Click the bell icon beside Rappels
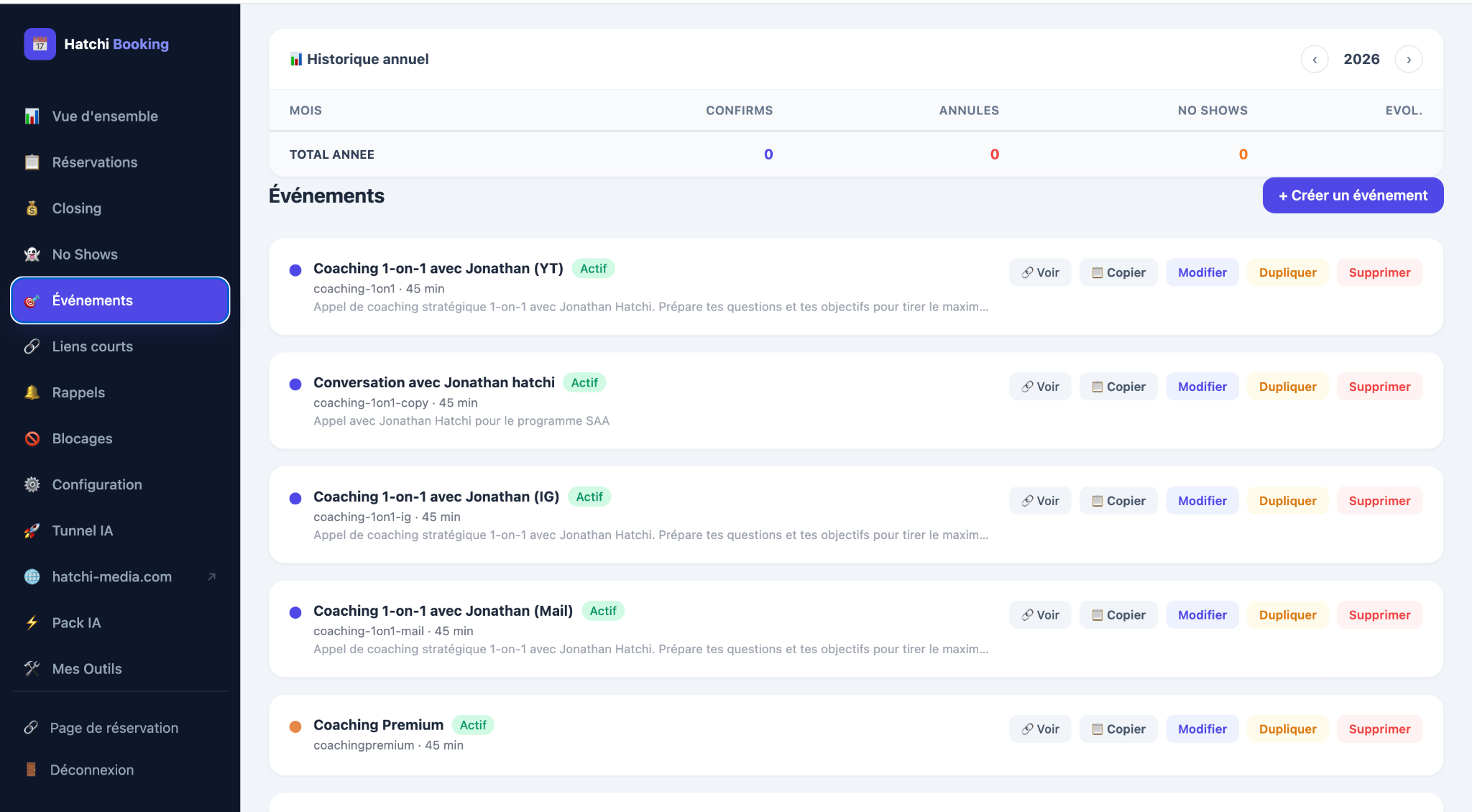1472x812 pixels. (x=32, y=392)
